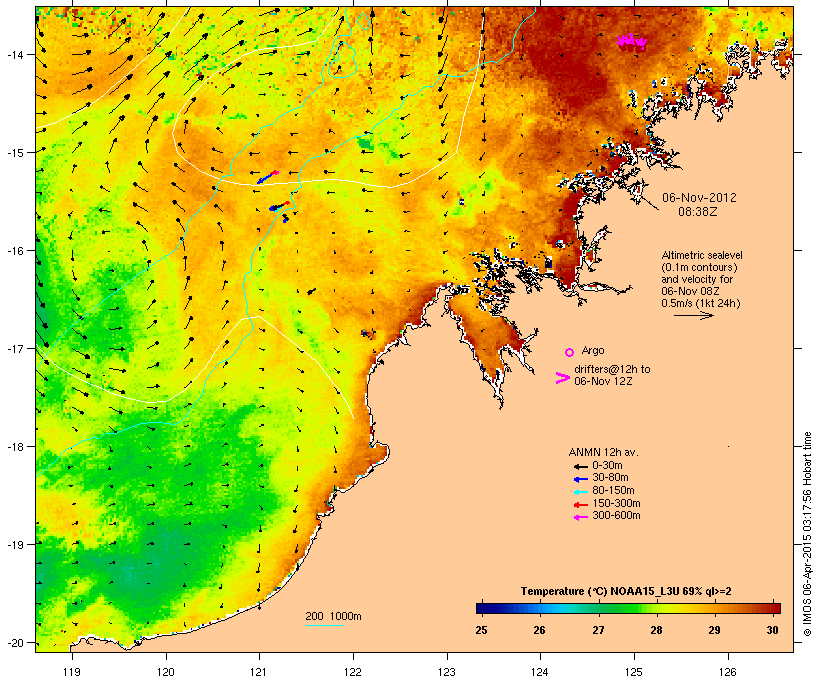Click the ANMN 12h av. legend heading
The height and width of the screenshot is (680, 820).
603,452
